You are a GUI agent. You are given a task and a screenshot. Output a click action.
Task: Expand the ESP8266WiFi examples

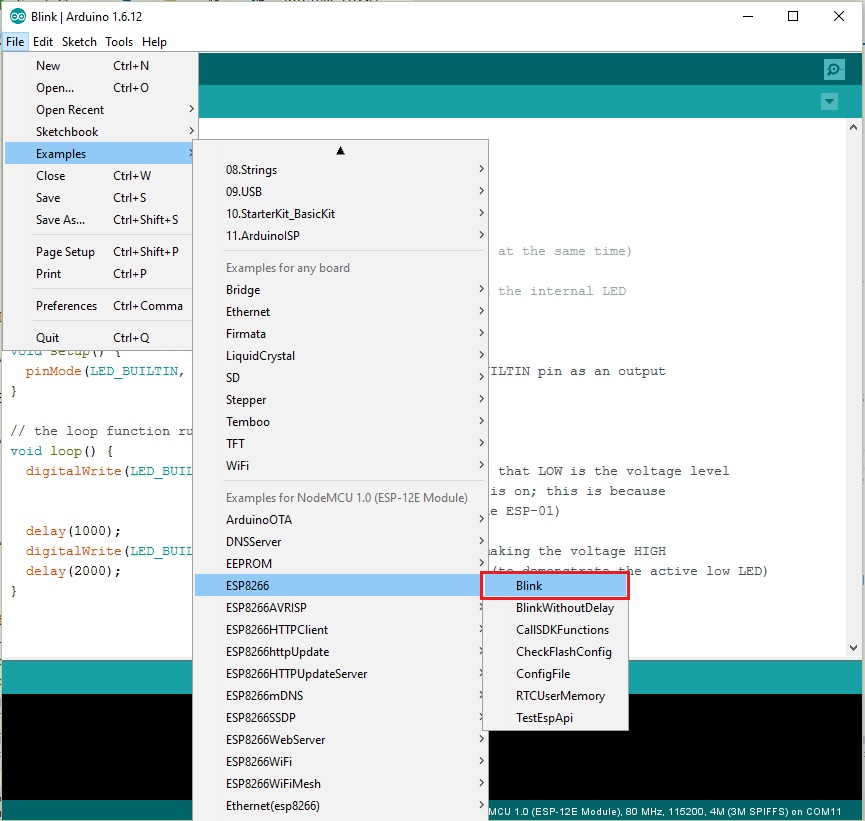[x=341, y=762]
